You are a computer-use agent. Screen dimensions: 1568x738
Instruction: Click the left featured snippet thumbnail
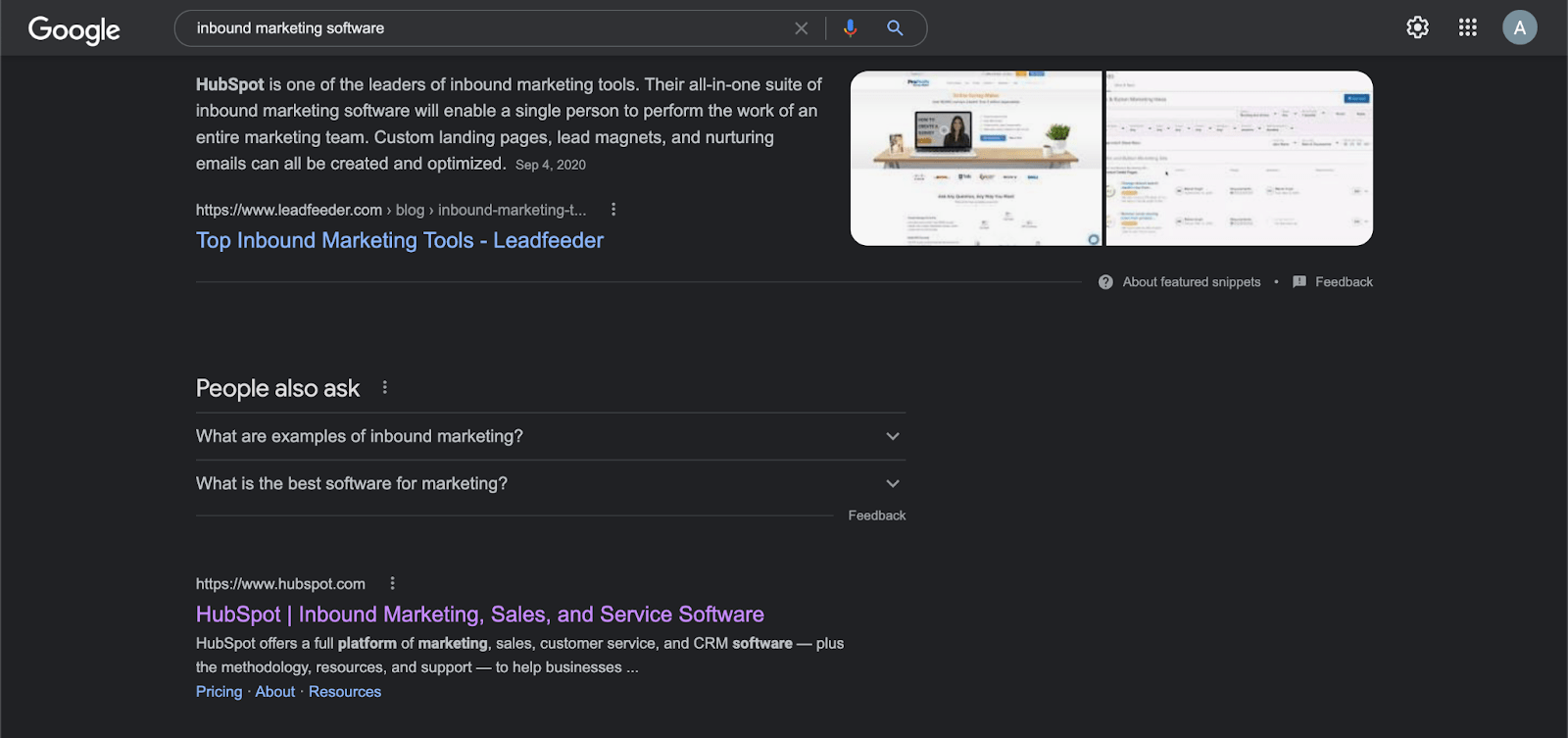[x=976, y=158]
